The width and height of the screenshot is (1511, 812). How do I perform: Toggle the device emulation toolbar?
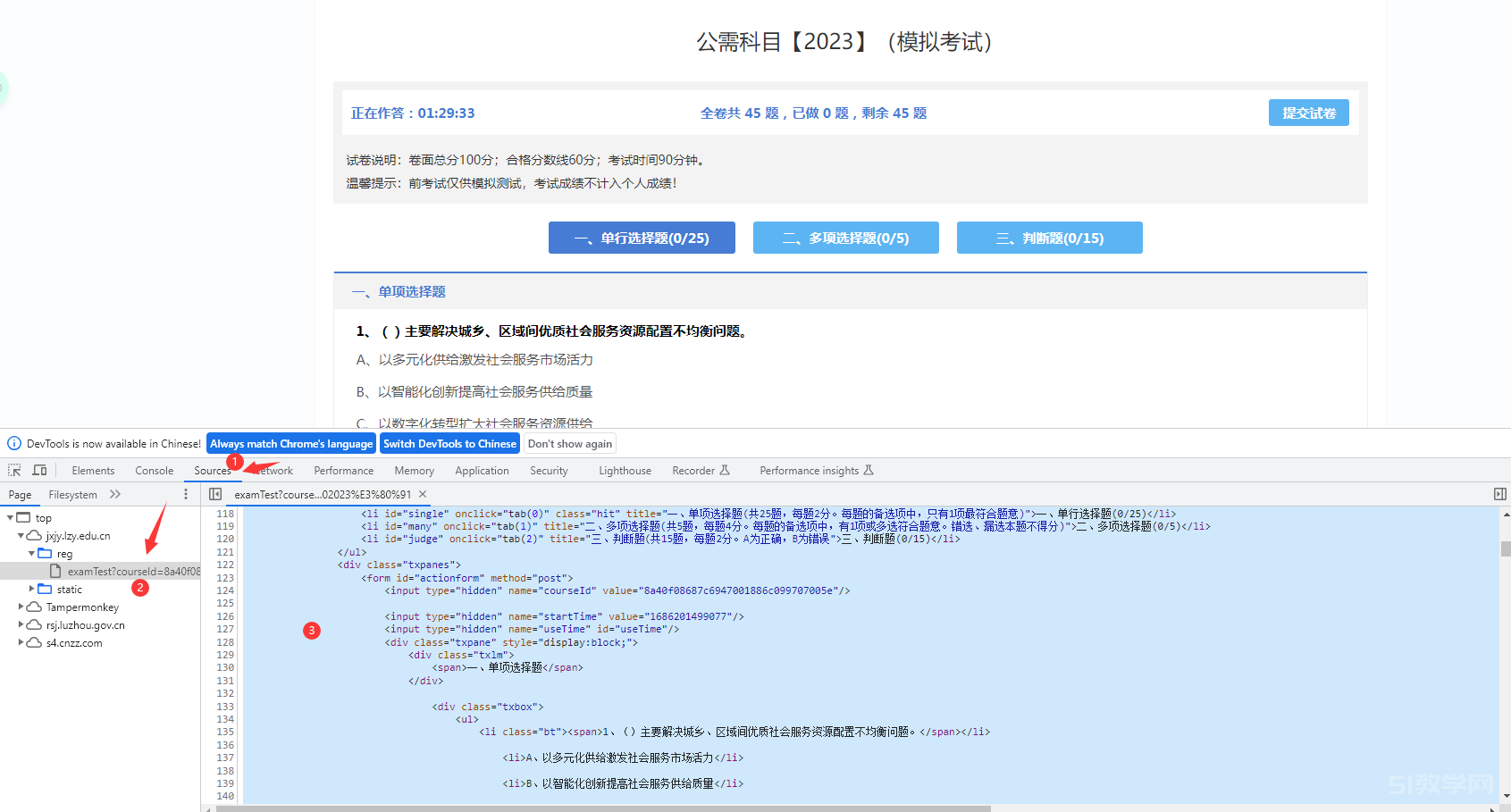(x=40, y=471)
